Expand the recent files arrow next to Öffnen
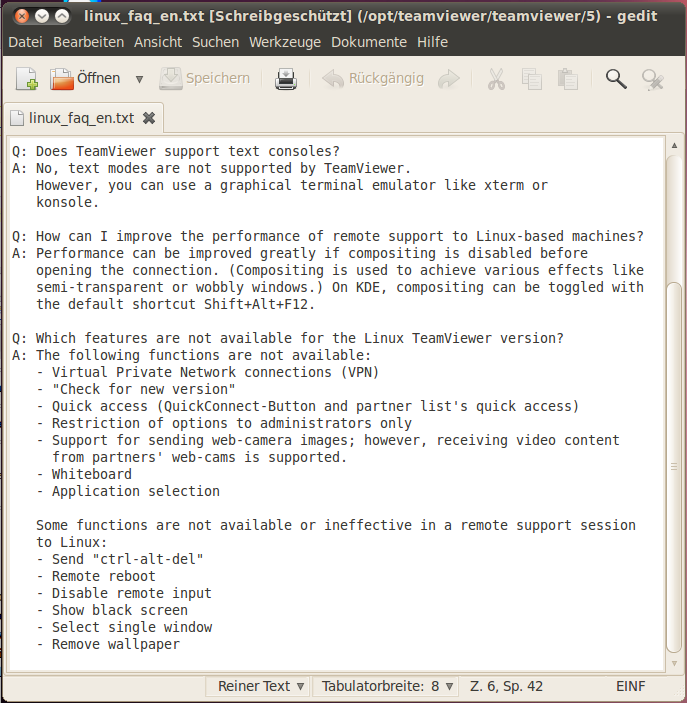The image size is (687, 703). (x=139, y=79)
